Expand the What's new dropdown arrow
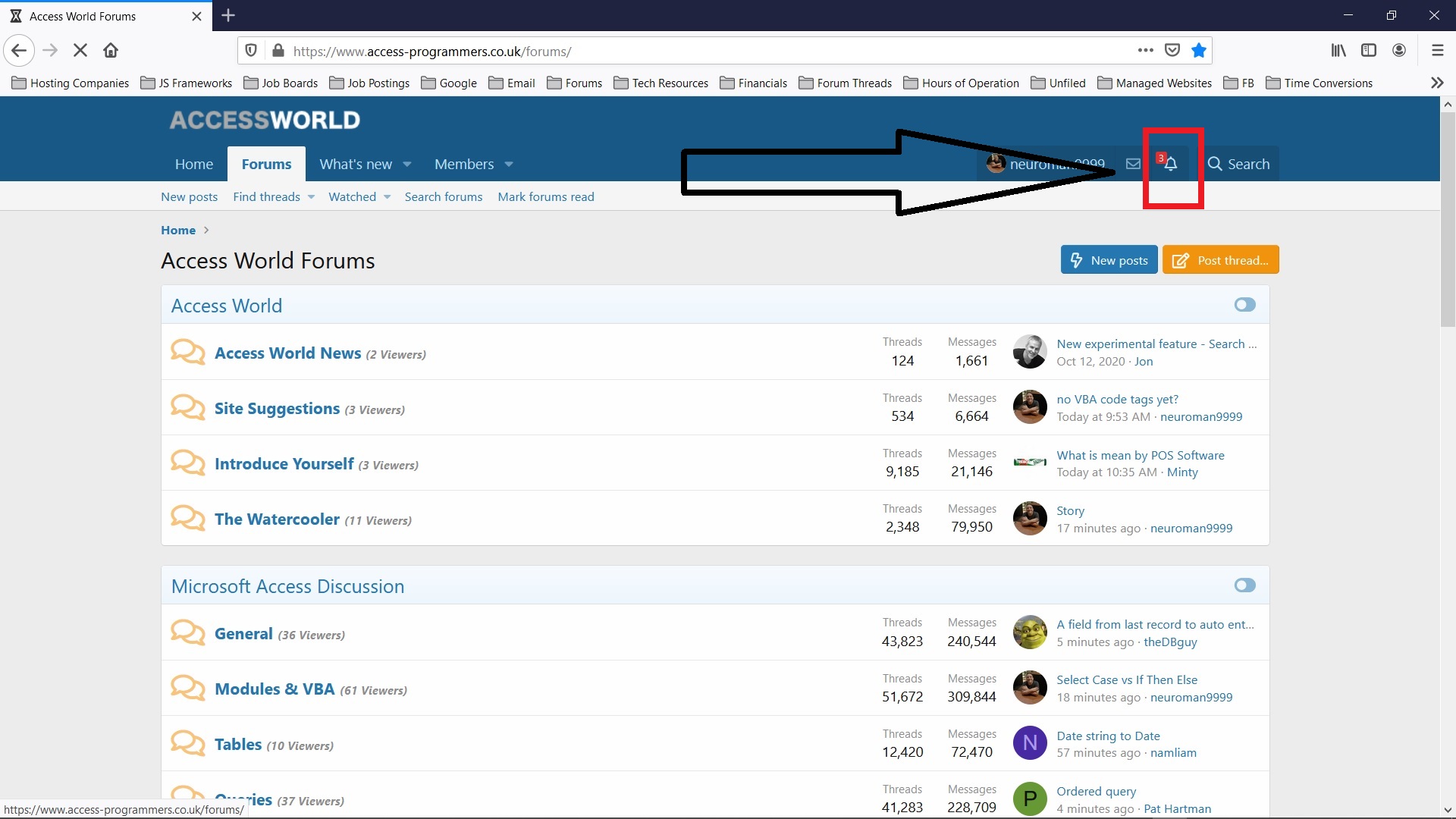 tap(407, 165)
